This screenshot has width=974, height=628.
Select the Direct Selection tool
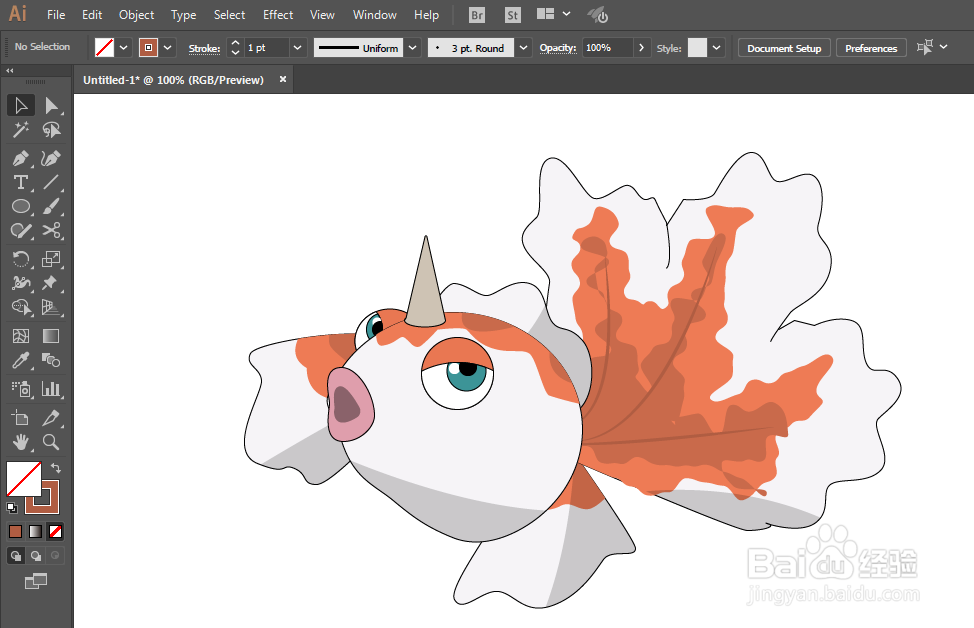(51, 106)
